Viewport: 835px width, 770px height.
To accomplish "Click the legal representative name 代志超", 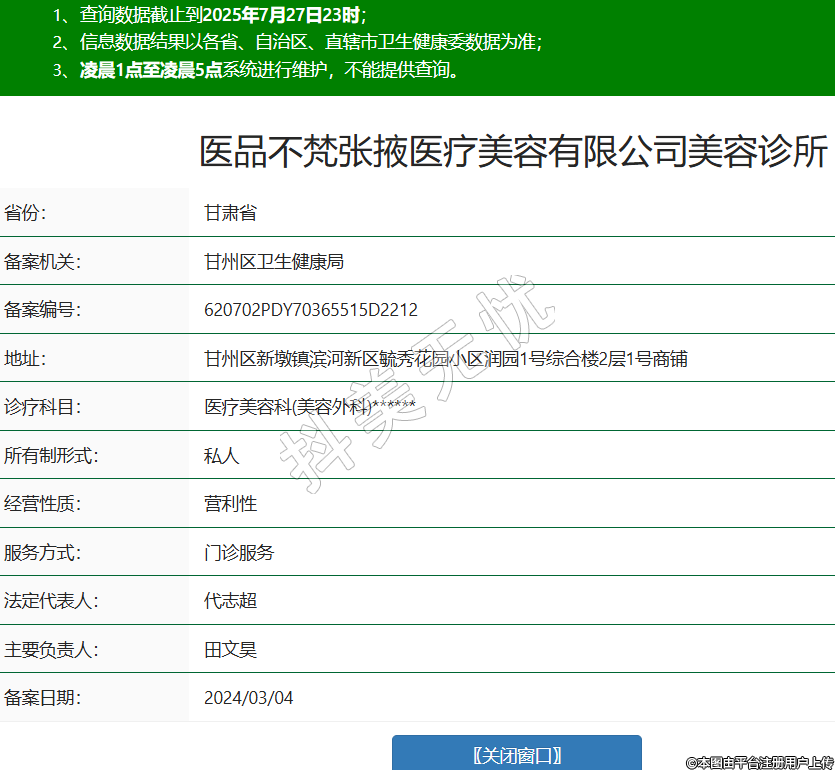I will click(230, 601).
